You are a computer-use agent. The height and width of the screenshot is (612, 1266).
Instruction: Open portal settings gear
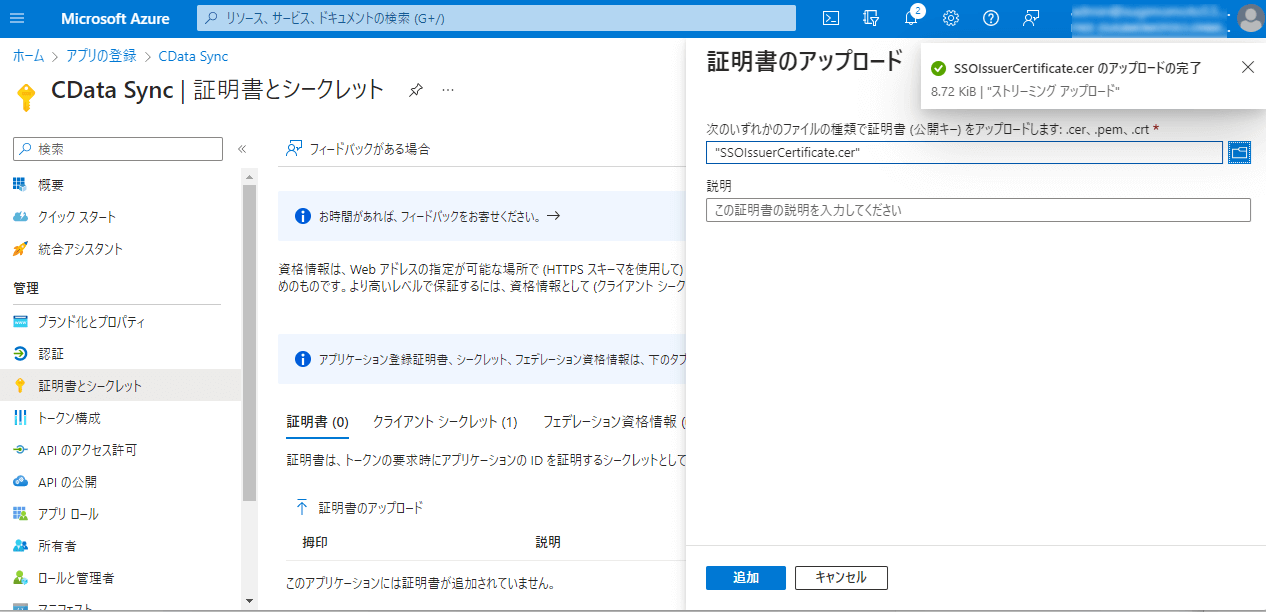pyautogui.click(x=951, y=18)
